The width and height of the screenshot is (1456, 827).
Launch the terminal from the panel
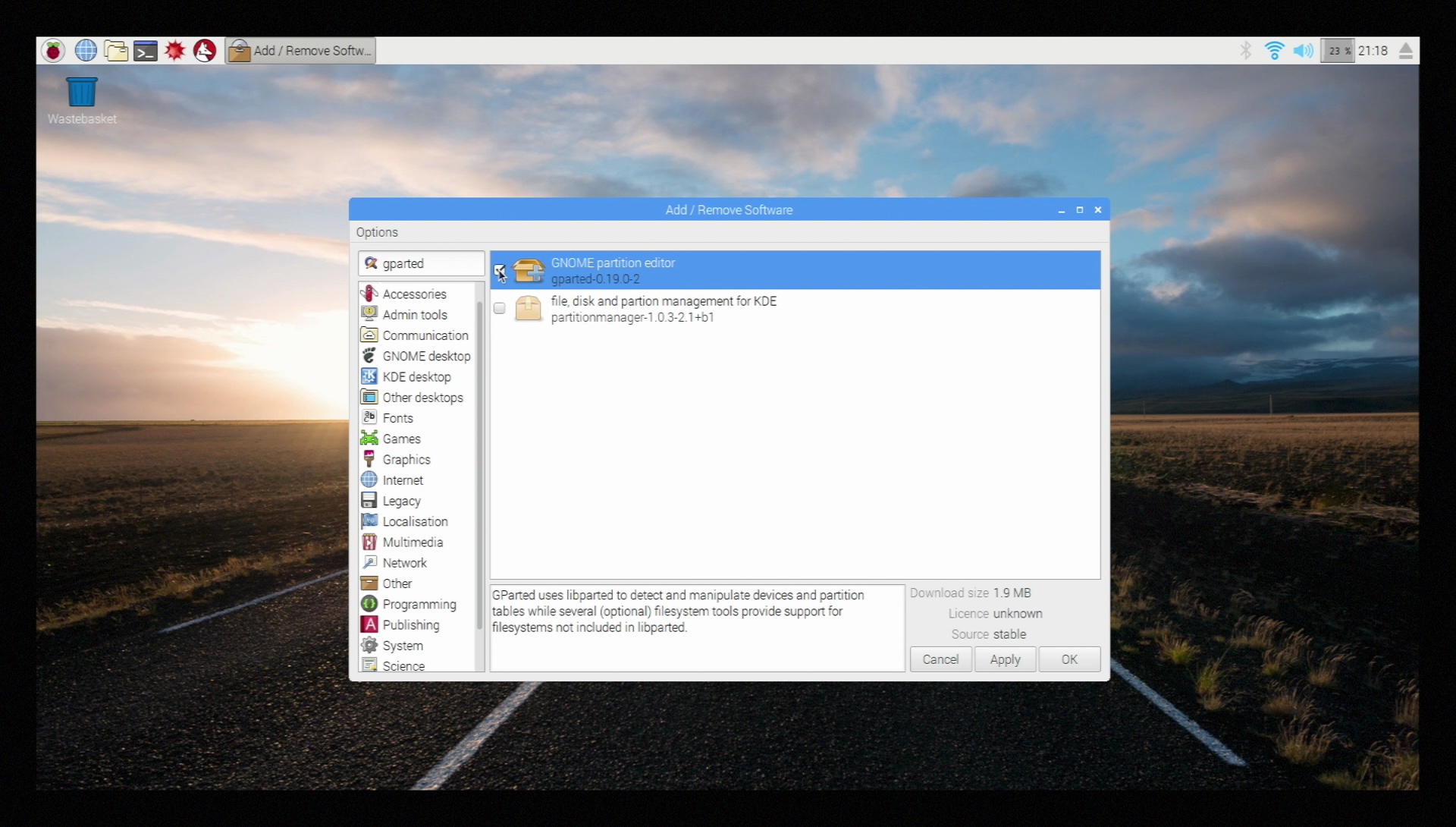point(146,51)
